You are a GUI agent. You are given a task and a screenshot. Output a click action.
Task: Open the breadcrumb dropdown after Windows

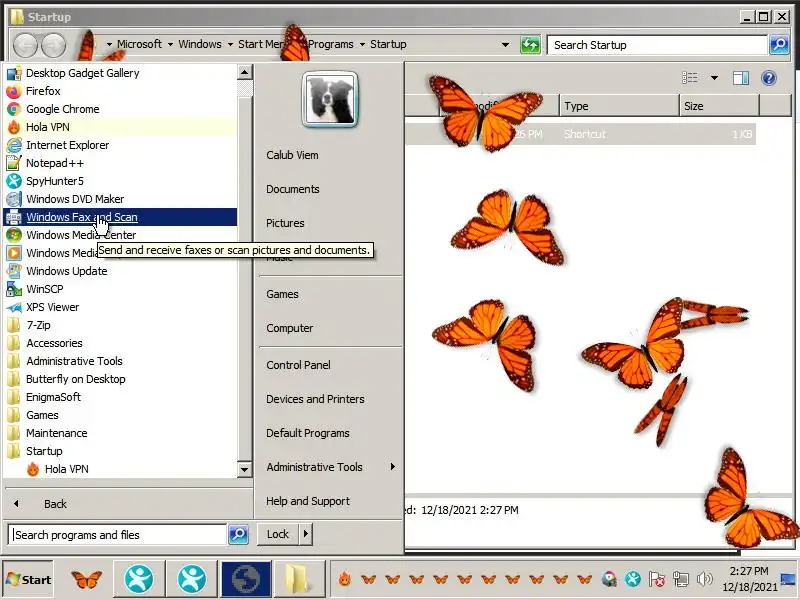[x=230, y=44]
